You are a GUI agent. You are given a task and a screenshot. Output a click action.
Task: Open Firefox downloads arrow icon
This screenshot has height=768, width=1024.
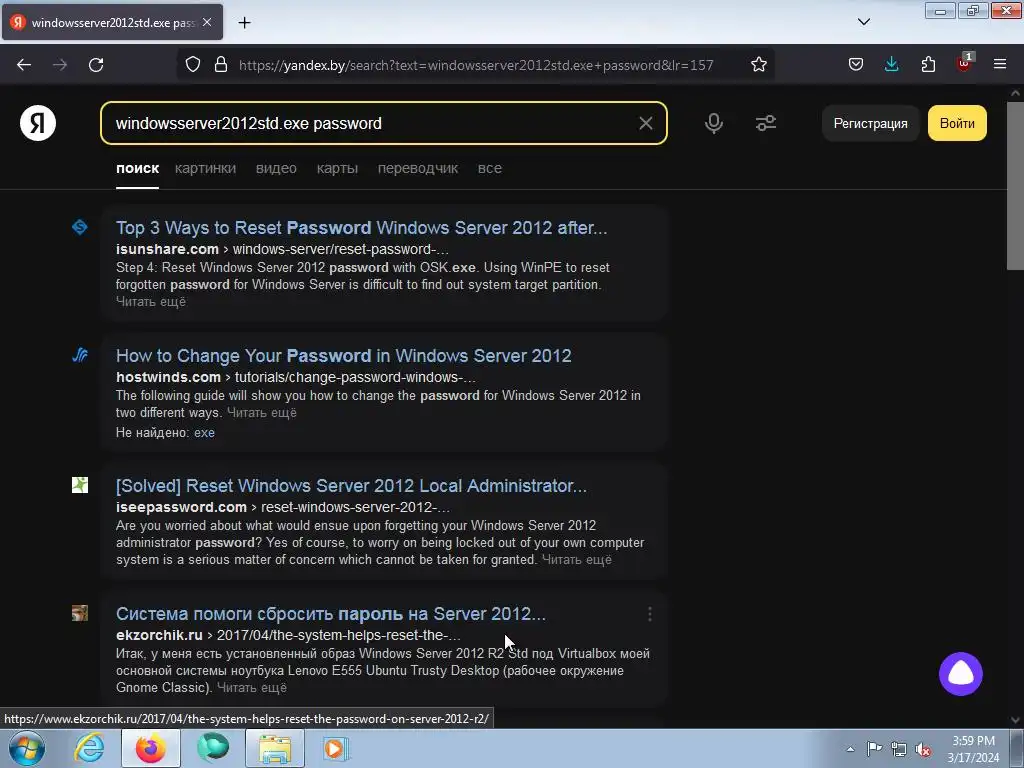(x=891, y=65)
